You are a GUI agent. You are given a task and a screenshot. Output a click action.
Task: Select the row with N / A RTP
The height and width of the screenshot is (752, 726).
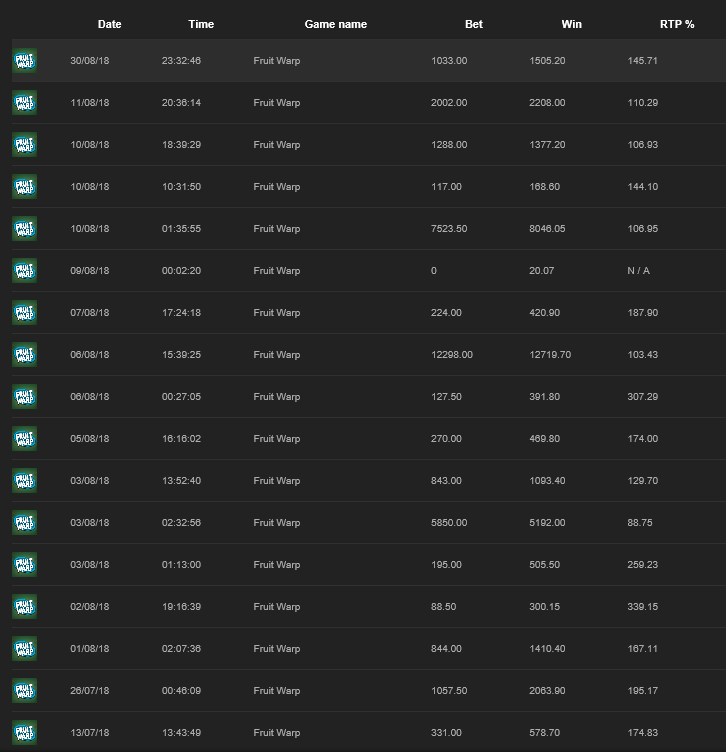click(369, 270)
